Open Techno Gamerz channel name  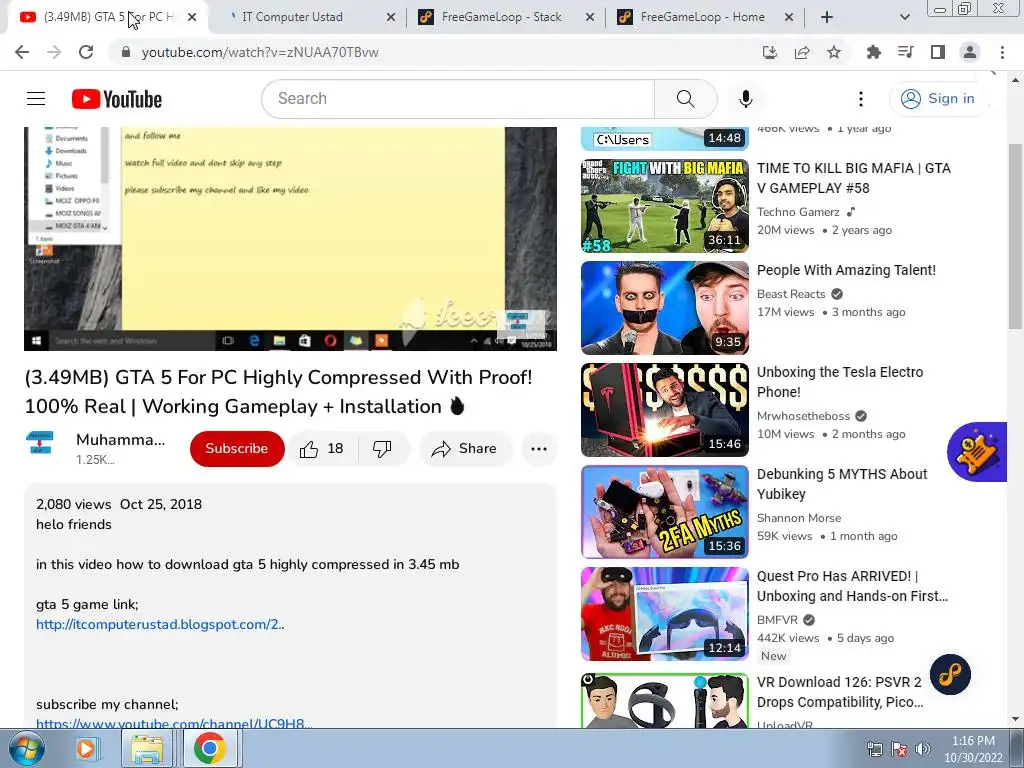(798, 212)
